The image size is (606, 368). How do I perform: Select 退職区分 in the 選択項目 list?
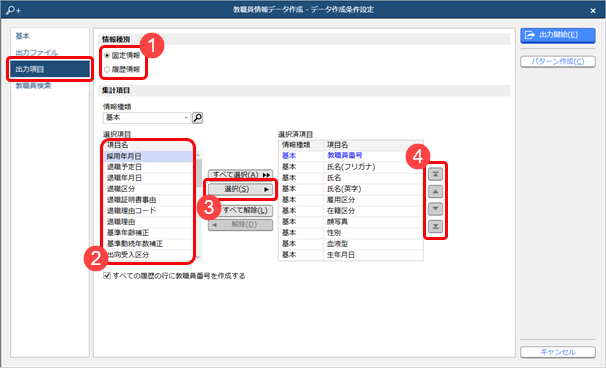coord(149,189)
